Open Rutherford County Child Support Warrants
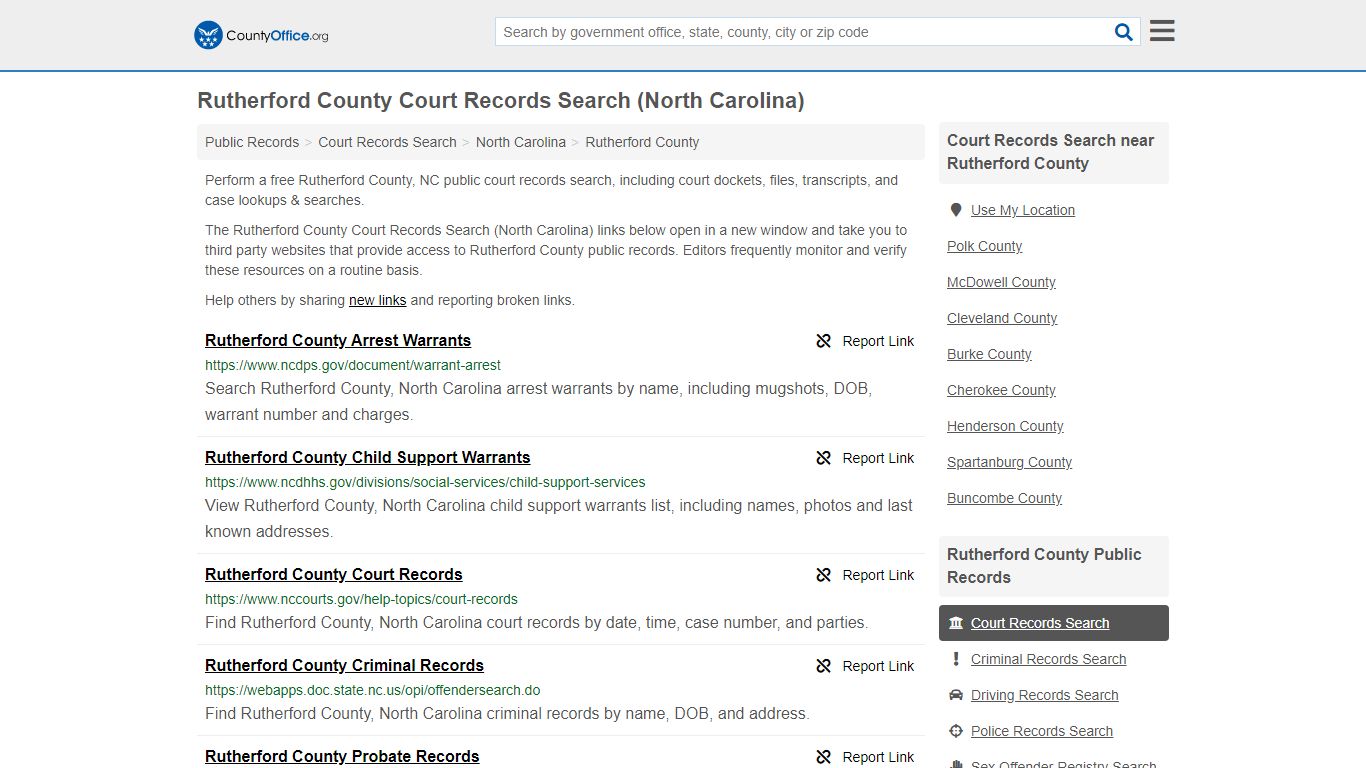Viewport: 1366px width, 768px height. (x=368, y=457)
